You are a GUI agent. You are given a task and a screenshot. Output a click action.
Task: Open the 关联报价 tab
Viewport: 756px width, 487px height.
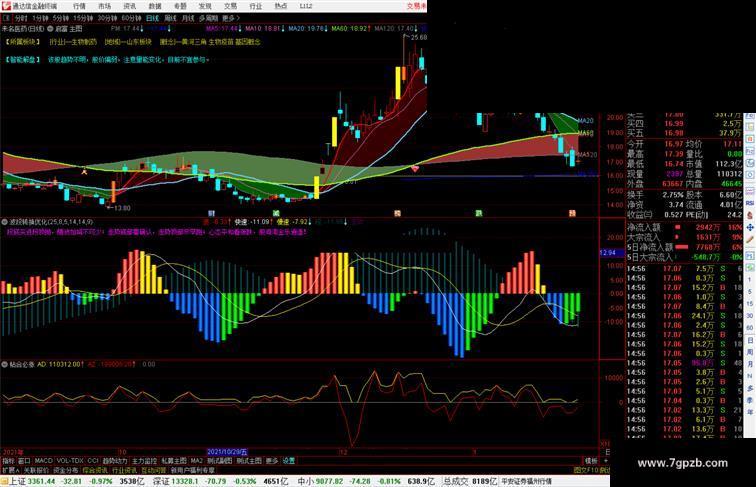tap(36, 470)
